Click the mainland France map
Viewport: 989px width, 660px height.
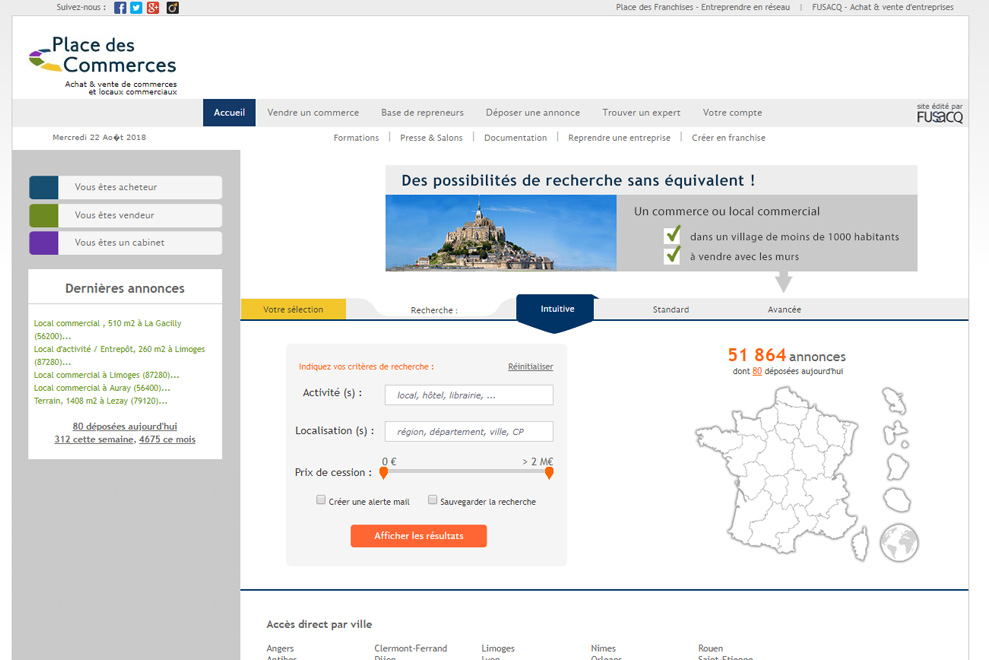click(777, 470)
